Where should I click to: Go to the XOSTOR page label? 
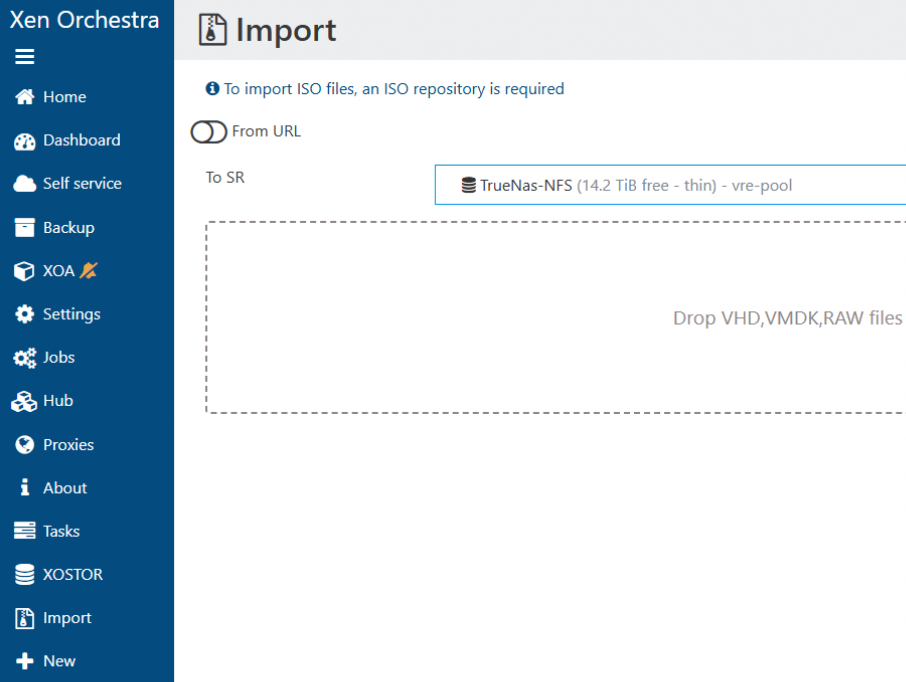73,574
